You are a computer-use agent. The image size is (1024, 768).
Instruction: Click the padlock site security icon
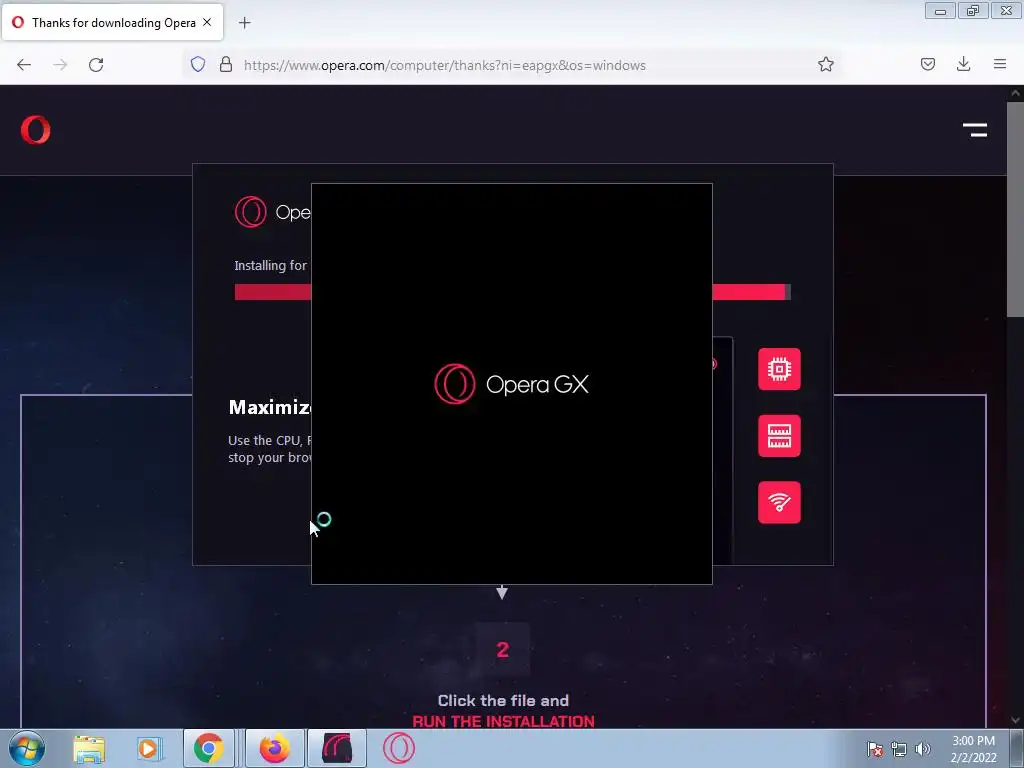click(225, 64)
